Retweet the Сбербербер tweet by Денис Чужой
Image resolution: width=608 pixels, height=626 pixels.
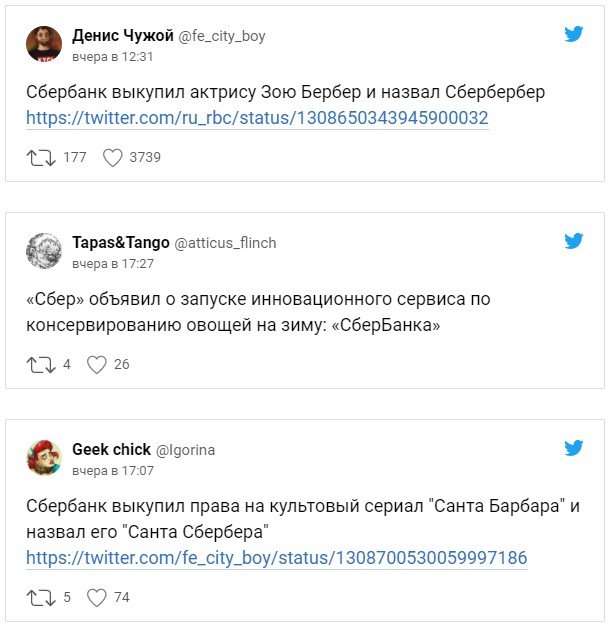click(40, 157)
